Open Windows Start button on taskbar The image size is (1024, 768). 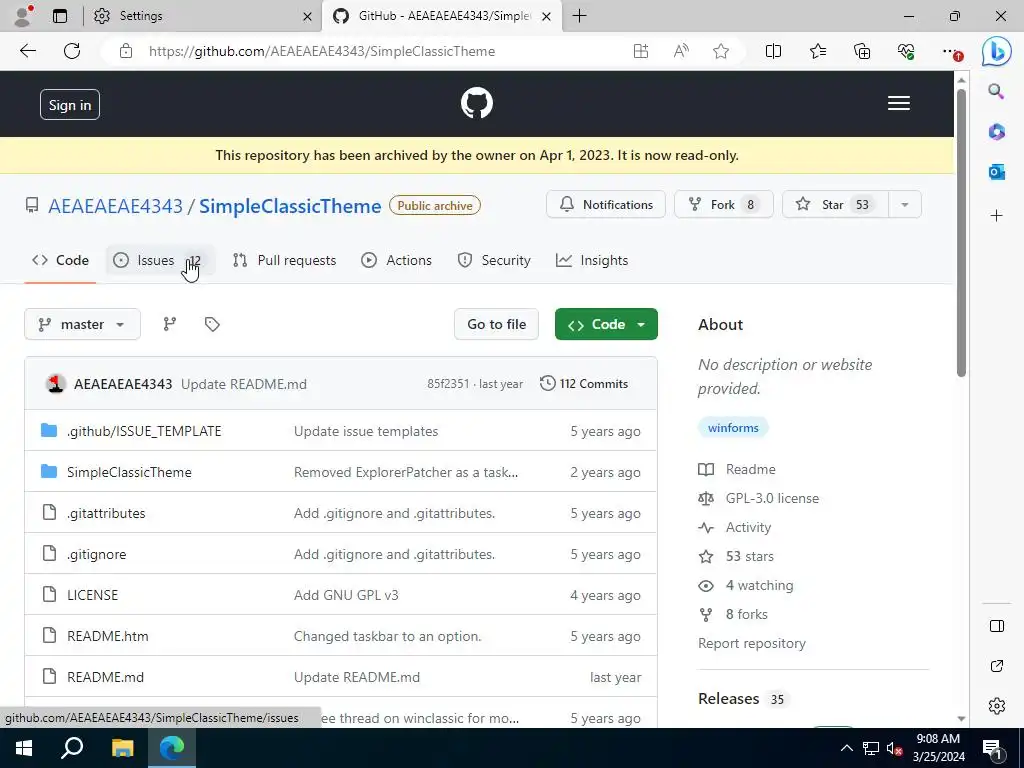click(x=24, y=748)
